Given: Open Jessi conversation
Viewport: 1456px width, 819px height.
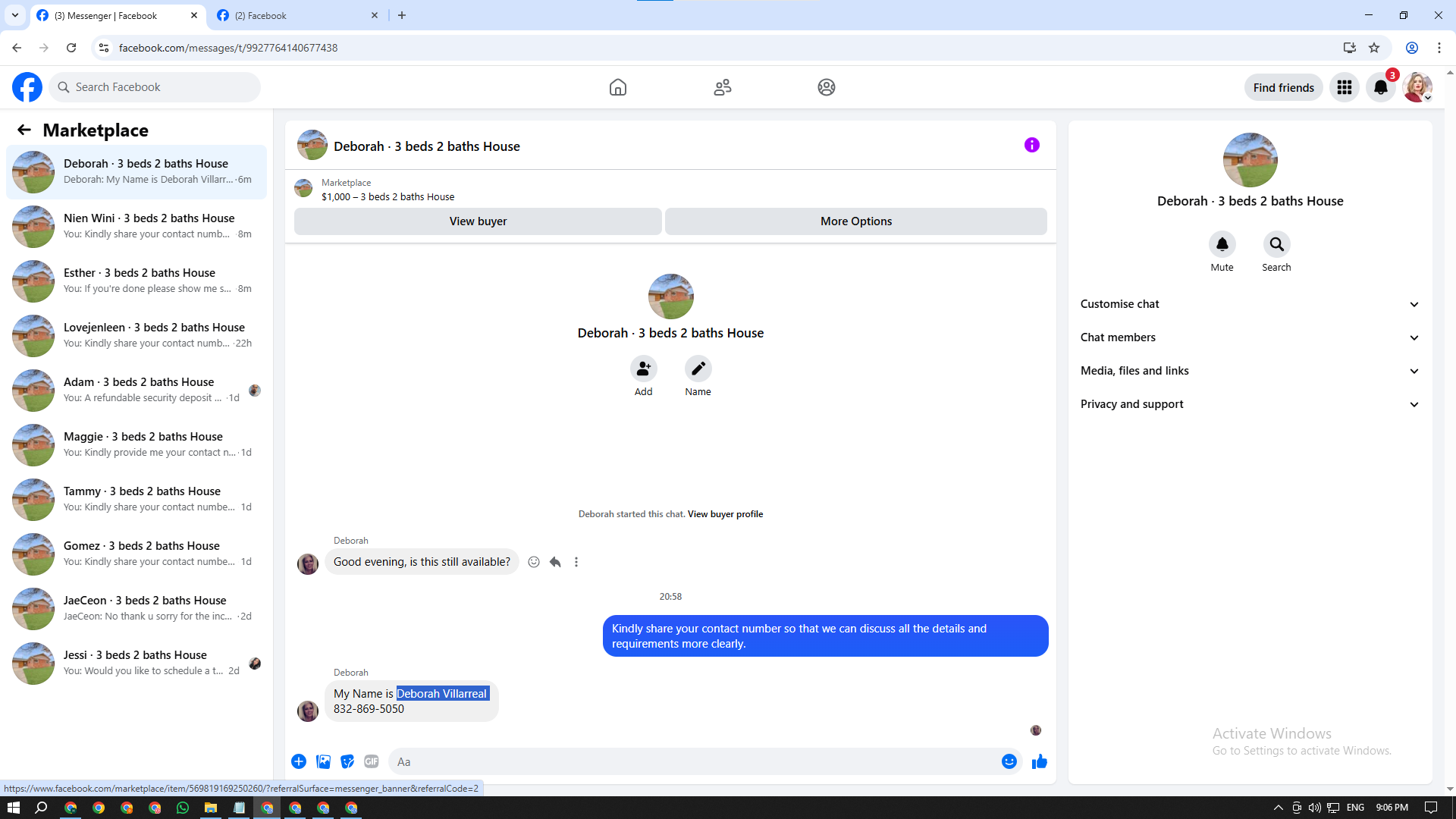Looking at the screenshot, I should [136, 664].
